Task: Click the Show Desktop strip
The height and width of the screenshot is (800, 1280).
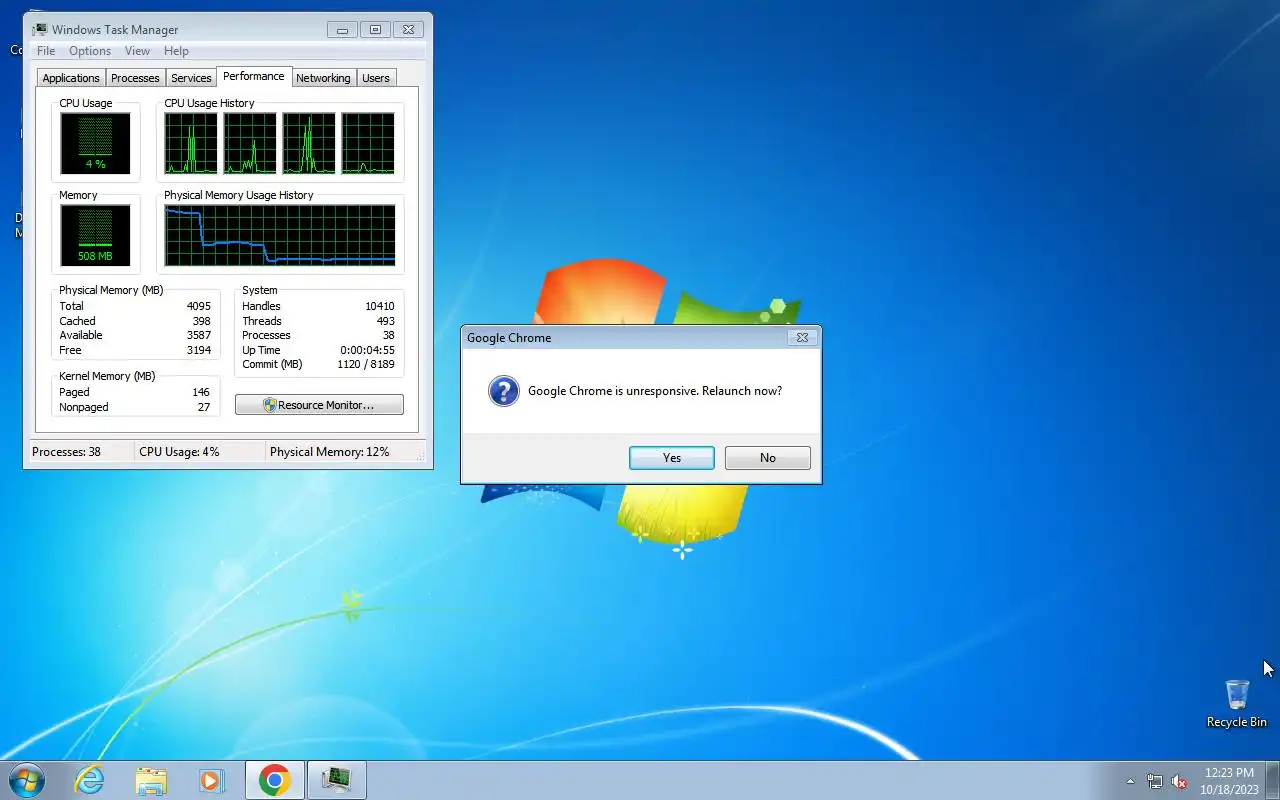Action: 1272,780
